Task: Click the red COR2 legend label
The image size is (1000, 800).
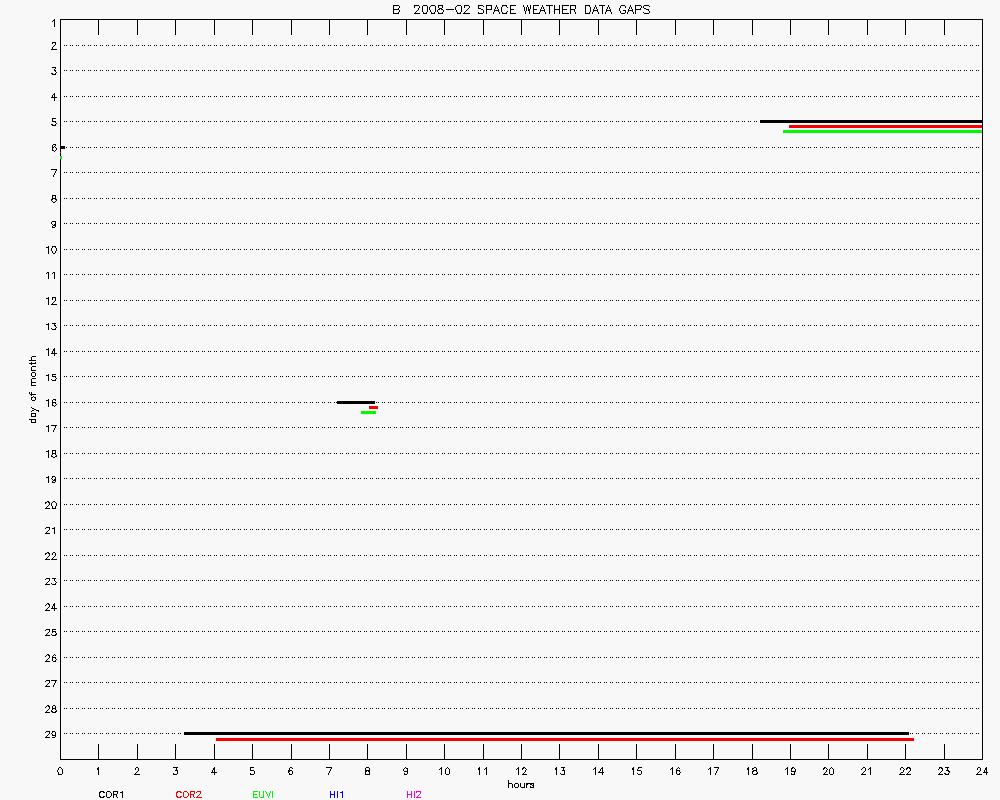Action: click(188, 794)
